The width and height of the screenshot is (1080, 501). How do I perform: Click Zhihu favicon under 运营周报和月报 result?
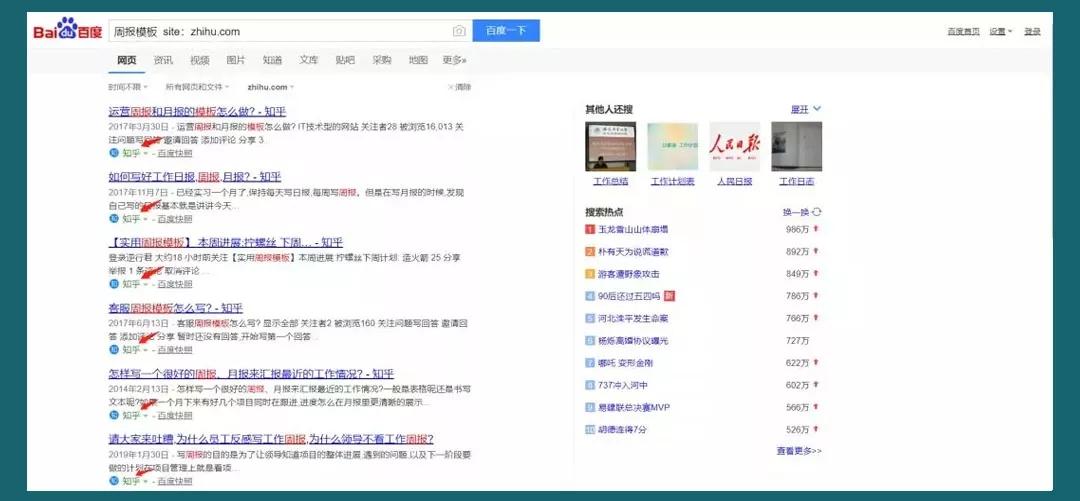114,153
